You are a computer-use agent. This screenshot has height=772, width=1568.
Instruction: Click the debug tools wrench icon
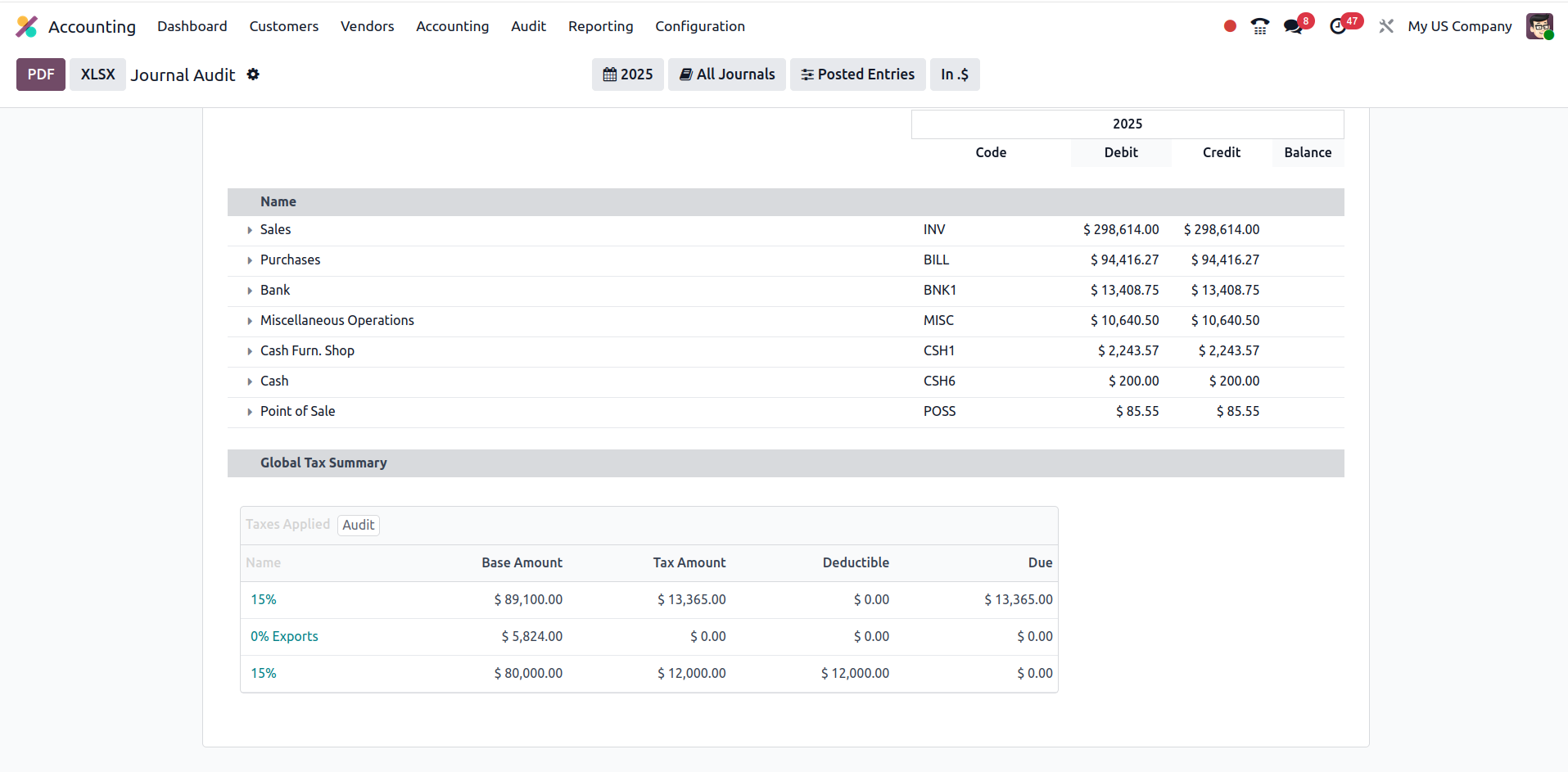1385,26
